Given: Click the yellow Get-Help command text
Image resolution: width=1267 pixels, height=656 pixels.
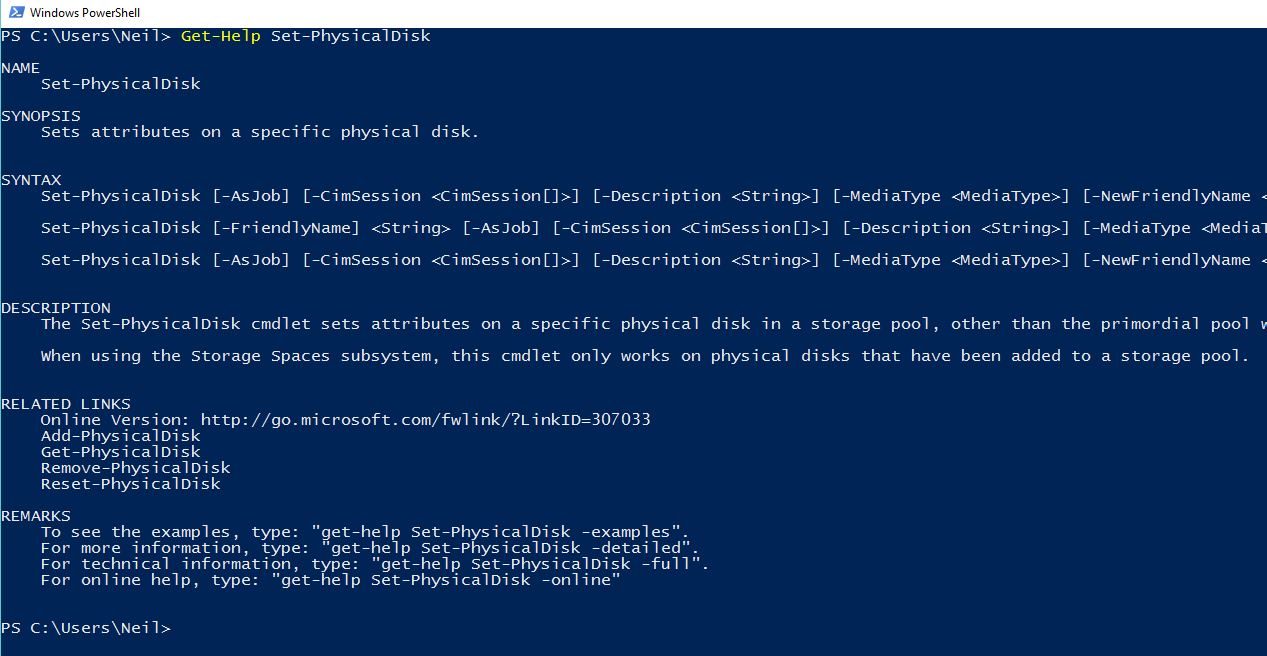Looking at the screenshot, I should [x=220, y=36].
